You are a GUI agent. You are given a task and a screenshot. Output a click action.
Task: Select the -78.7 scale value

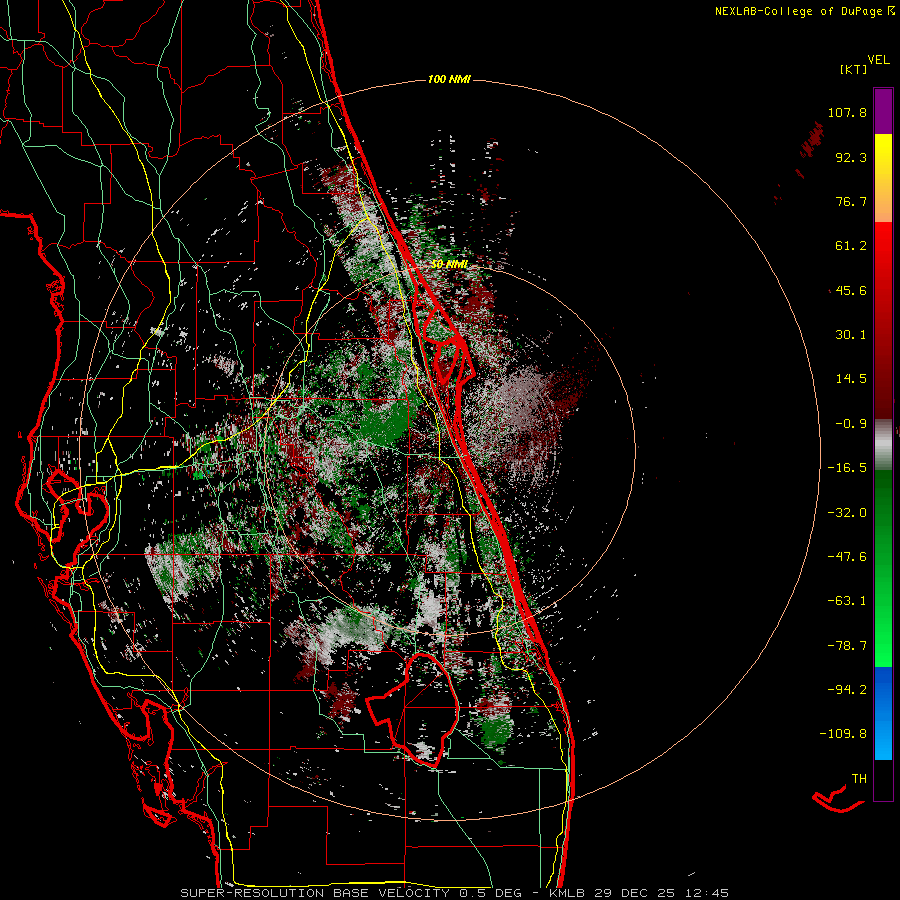tap(847, 646)
